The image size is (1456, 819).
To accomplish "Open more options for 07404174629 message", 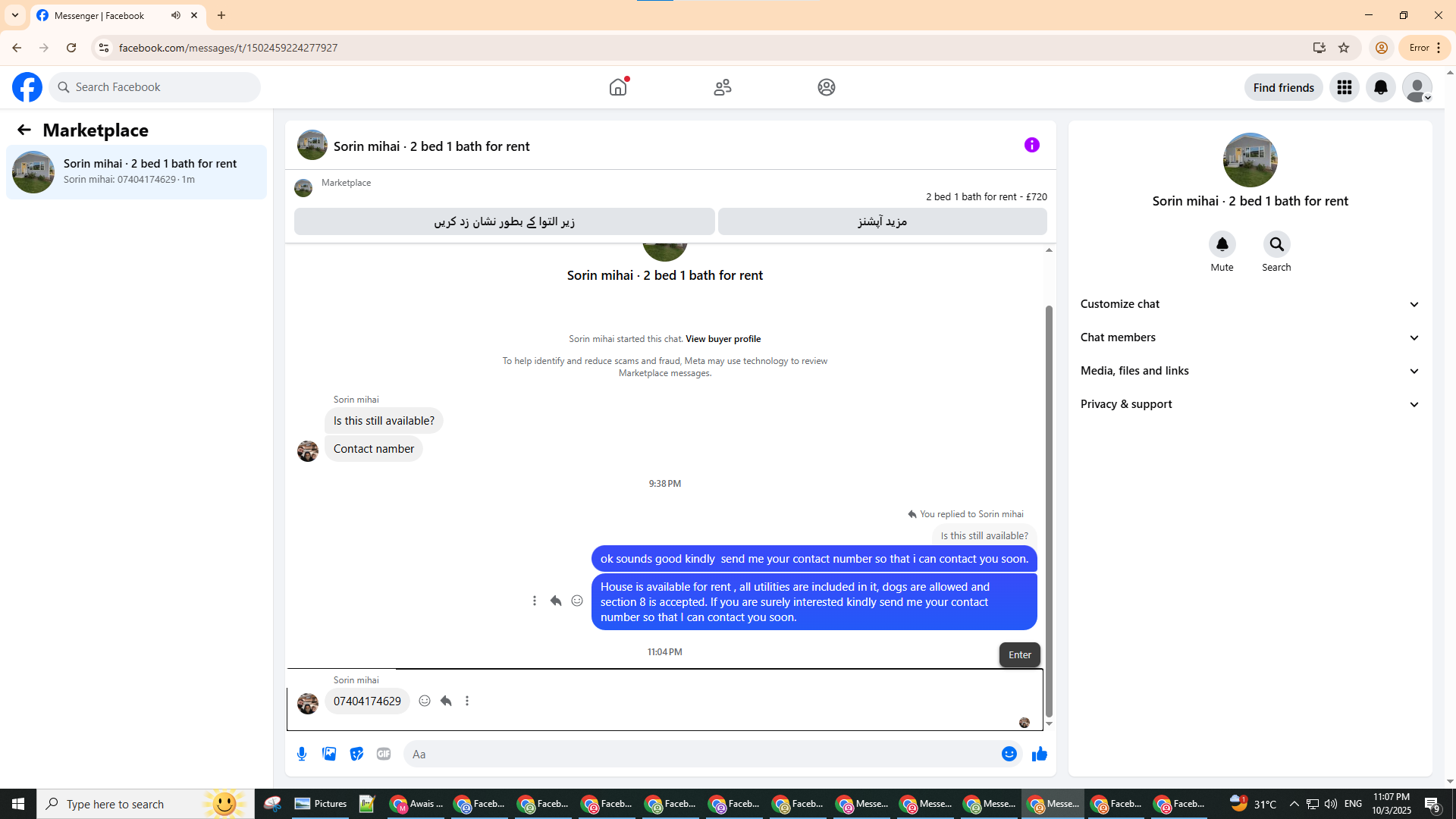I will 467,701.
